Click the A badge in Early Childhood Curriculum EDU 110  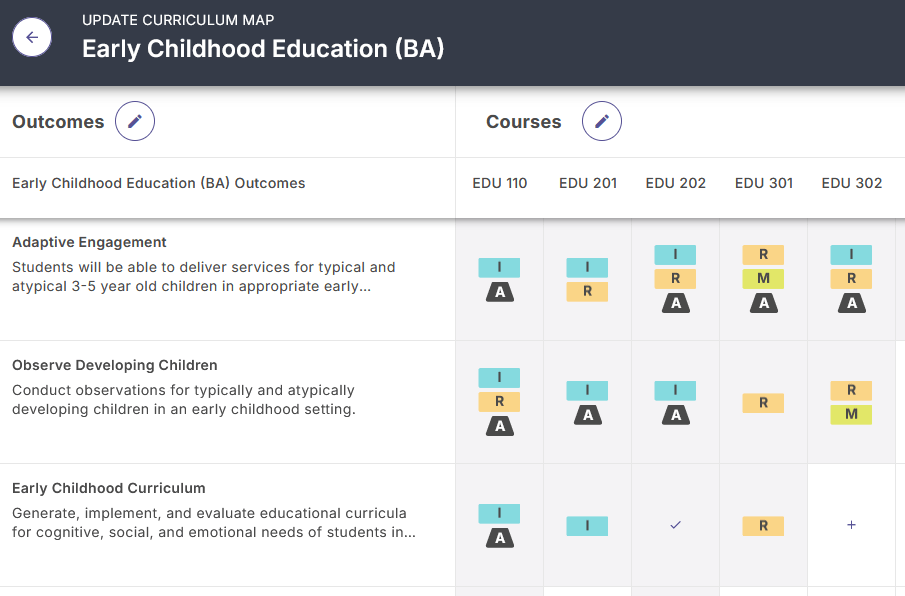pyautogui.click(x=499, y=538)
